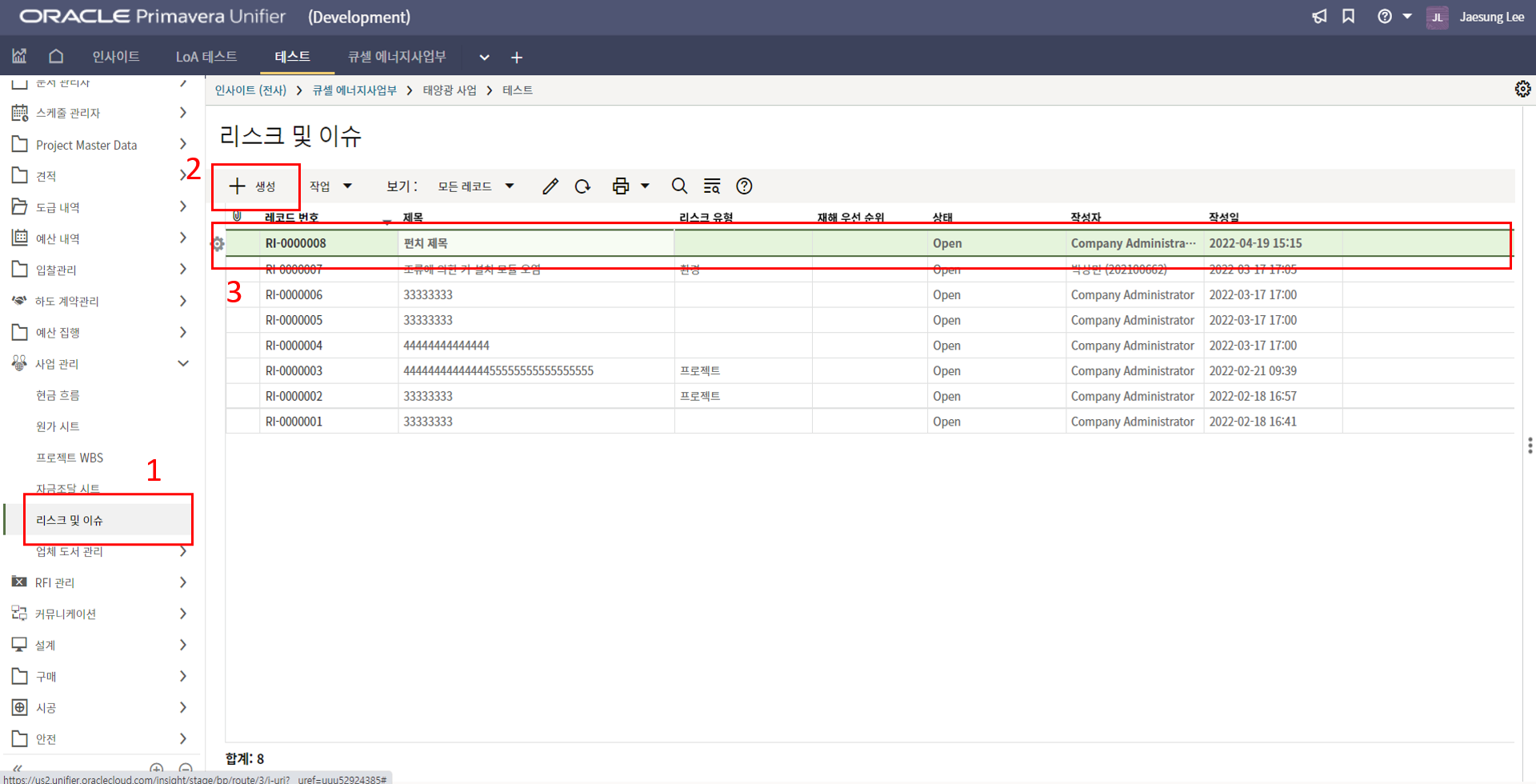Click the 생성 create button

[254, 186]
